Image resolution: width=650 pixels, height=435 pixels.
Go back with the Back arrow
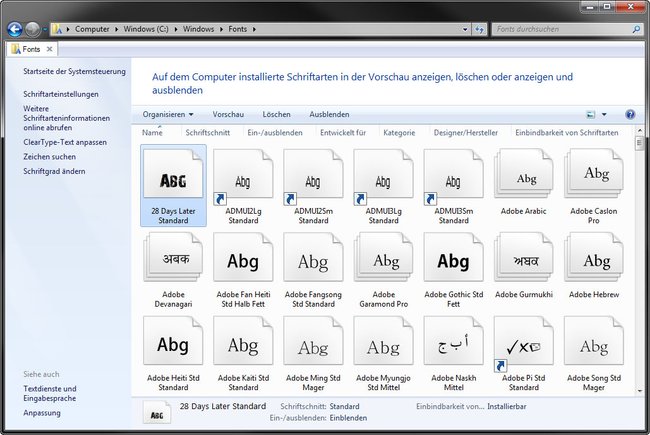(x=15, y=29)
